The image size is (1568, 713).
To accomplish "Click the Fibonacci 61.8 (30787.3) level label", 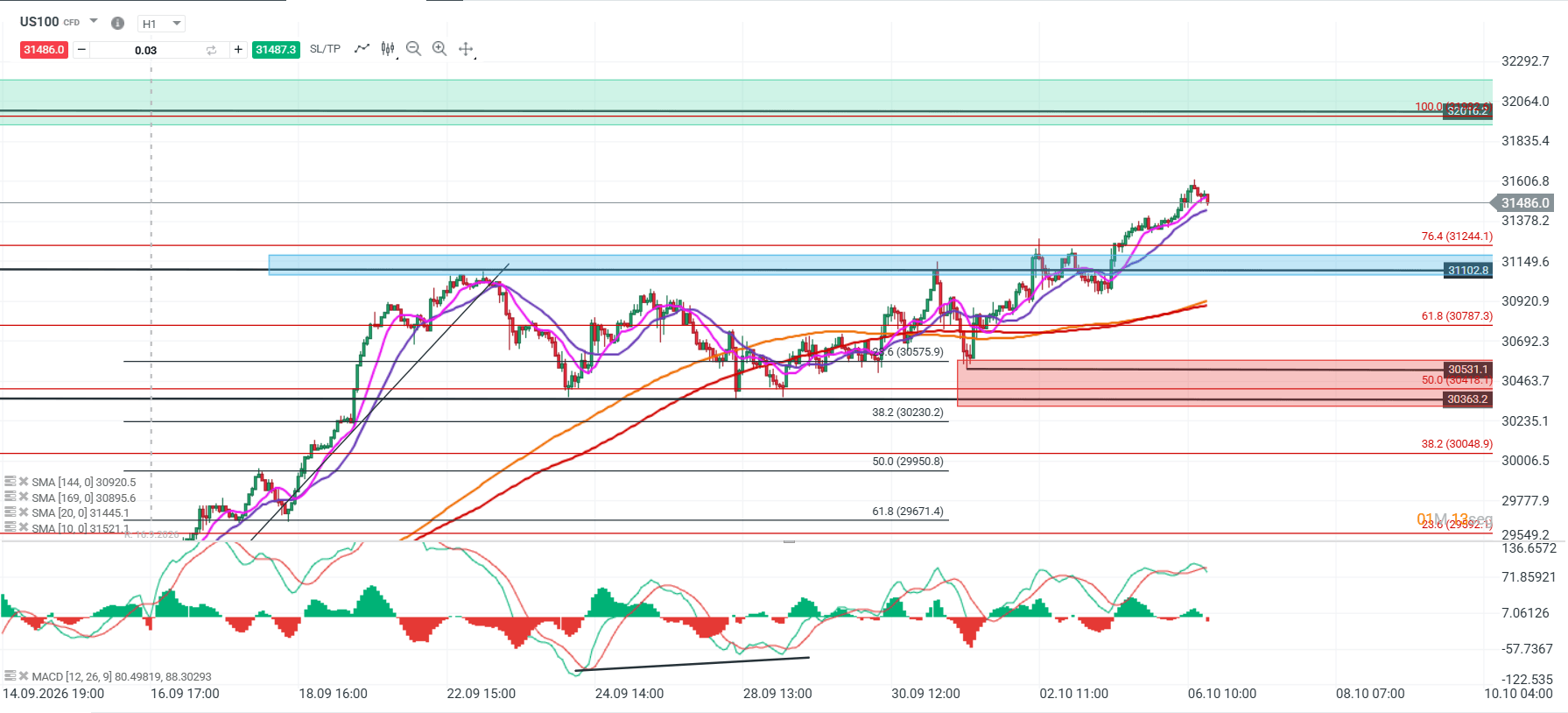I will (x=1457, y=316).
